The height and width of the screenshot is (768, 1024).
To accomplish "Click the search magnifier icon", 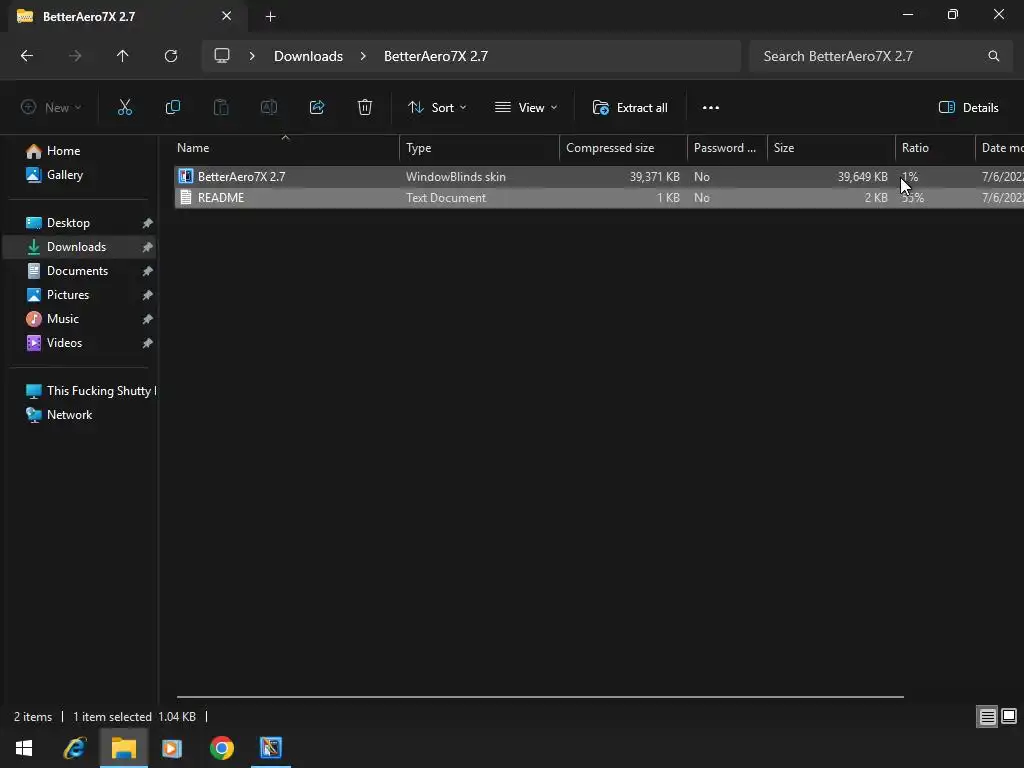I will click(993, 56).
